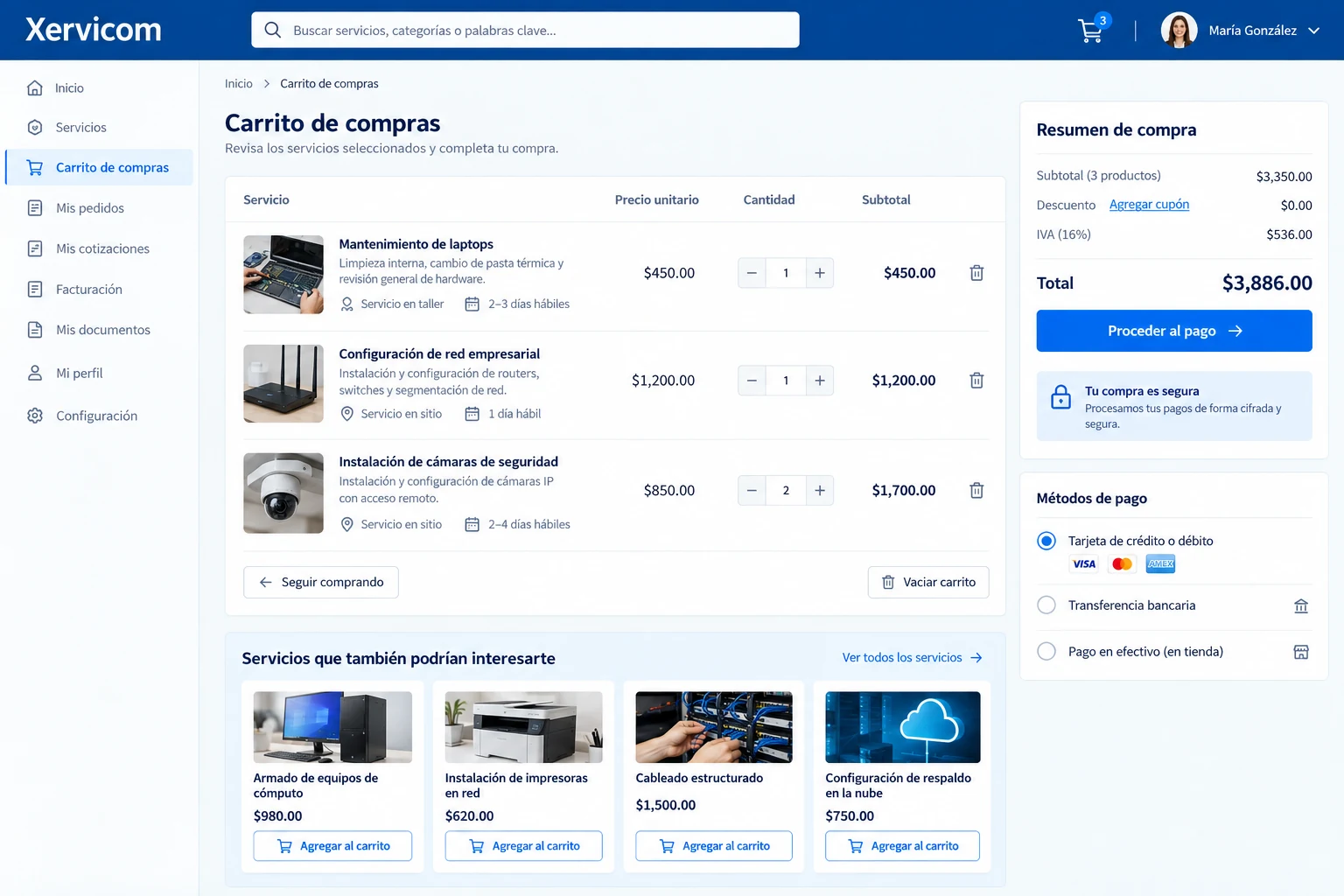
Task: Increase quantity of cámaras de seguridad
Action: [820, 491]
